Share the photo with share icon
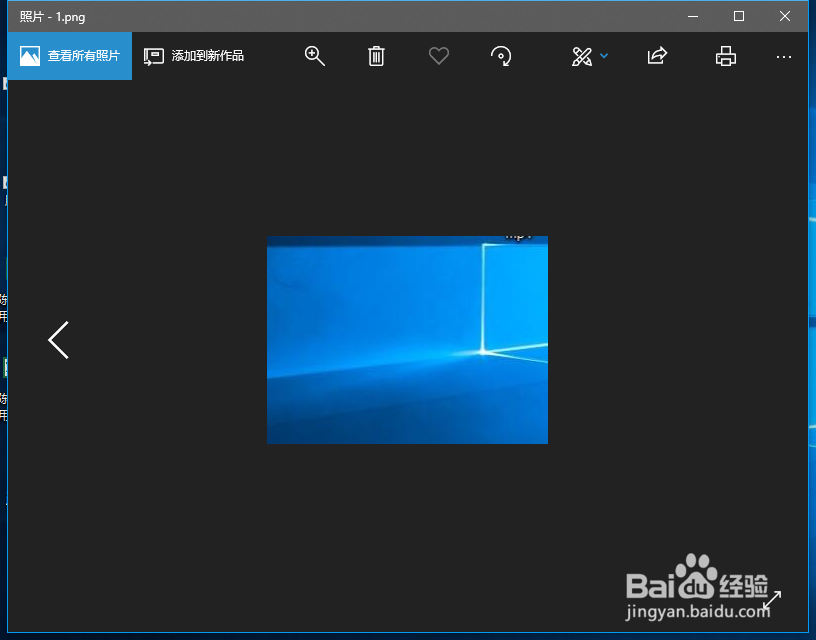This screenshot has height=640, width=816. point(657,56)
